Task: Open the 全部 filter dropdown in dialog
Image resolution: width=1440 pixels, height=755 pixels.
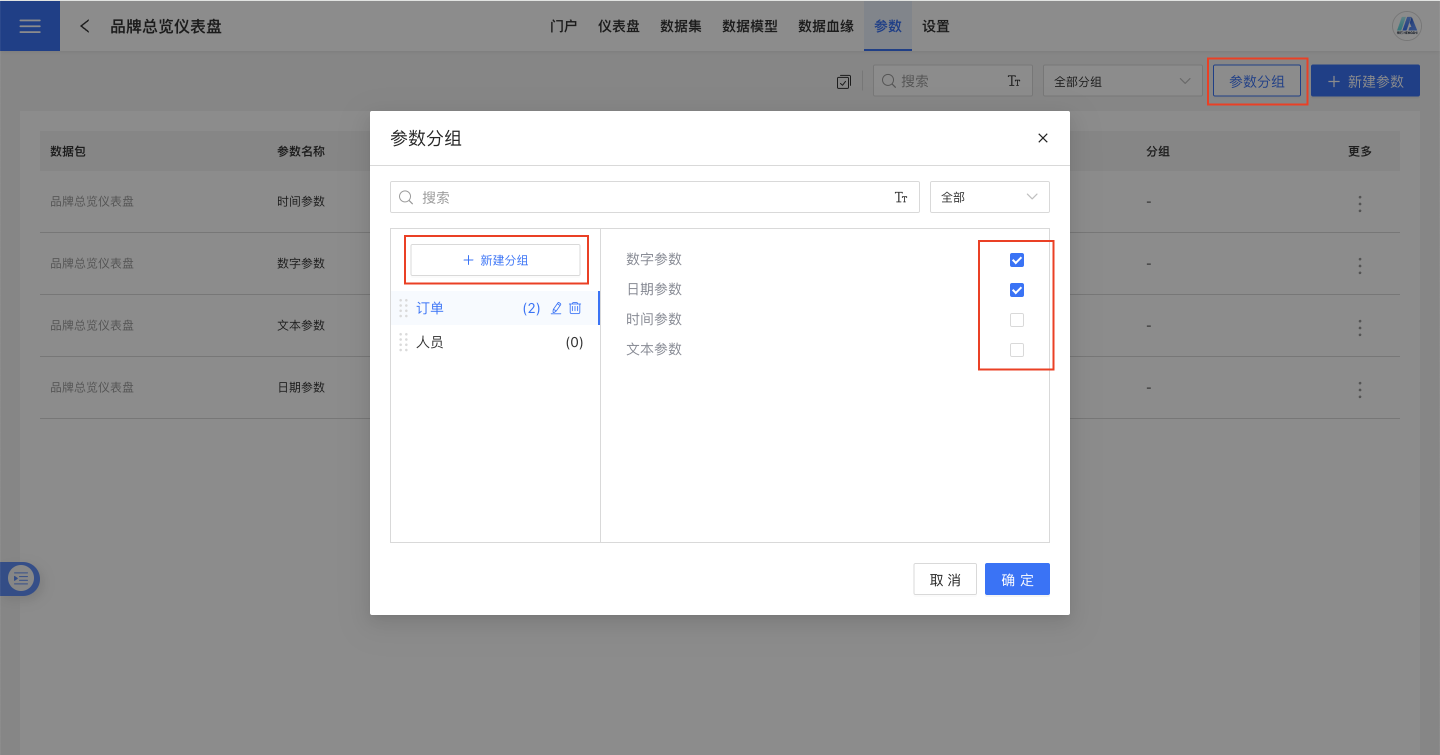Action: coord(989,198)
